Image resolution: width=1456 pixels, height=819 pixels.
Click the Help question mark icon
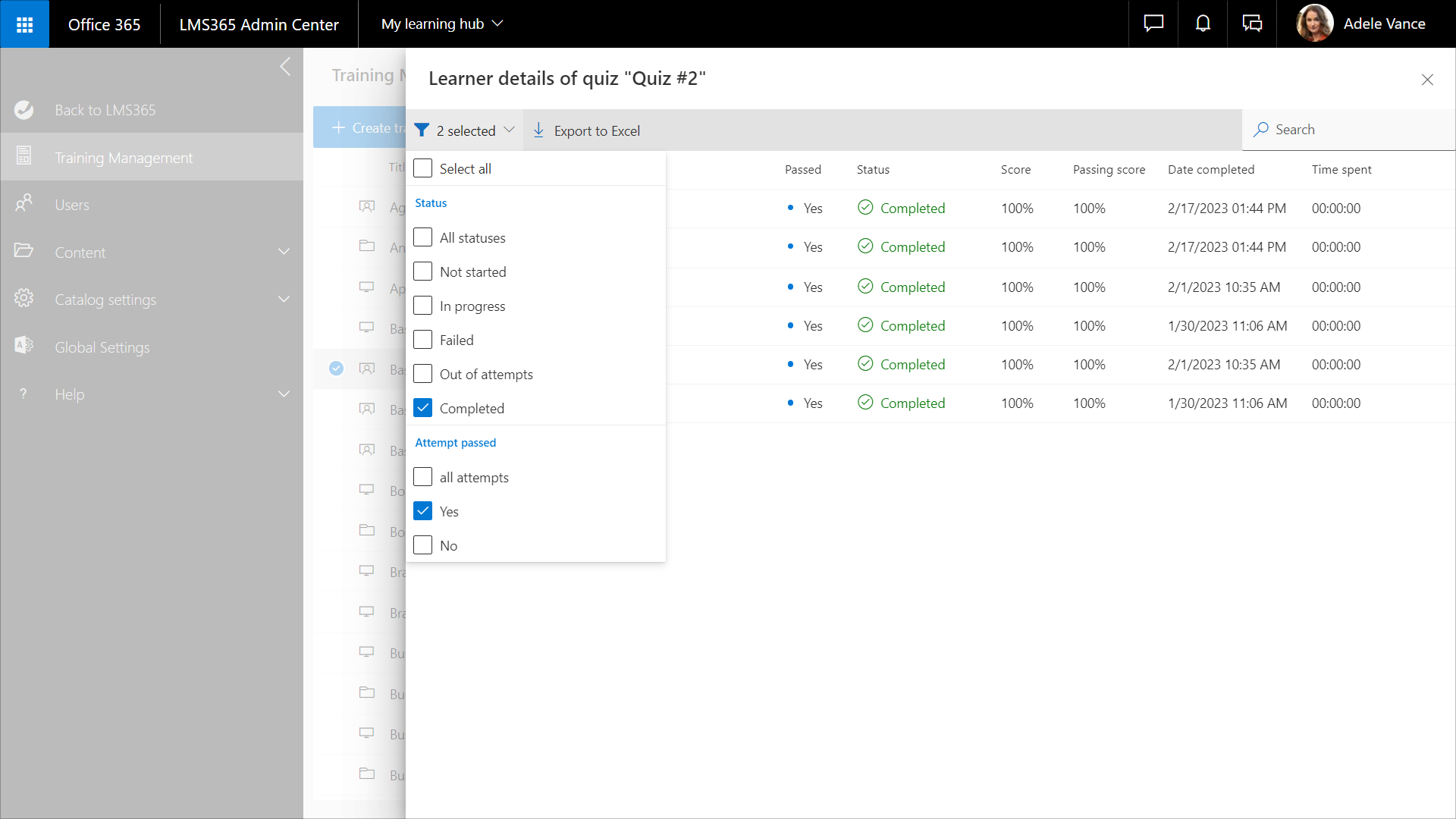24,394
